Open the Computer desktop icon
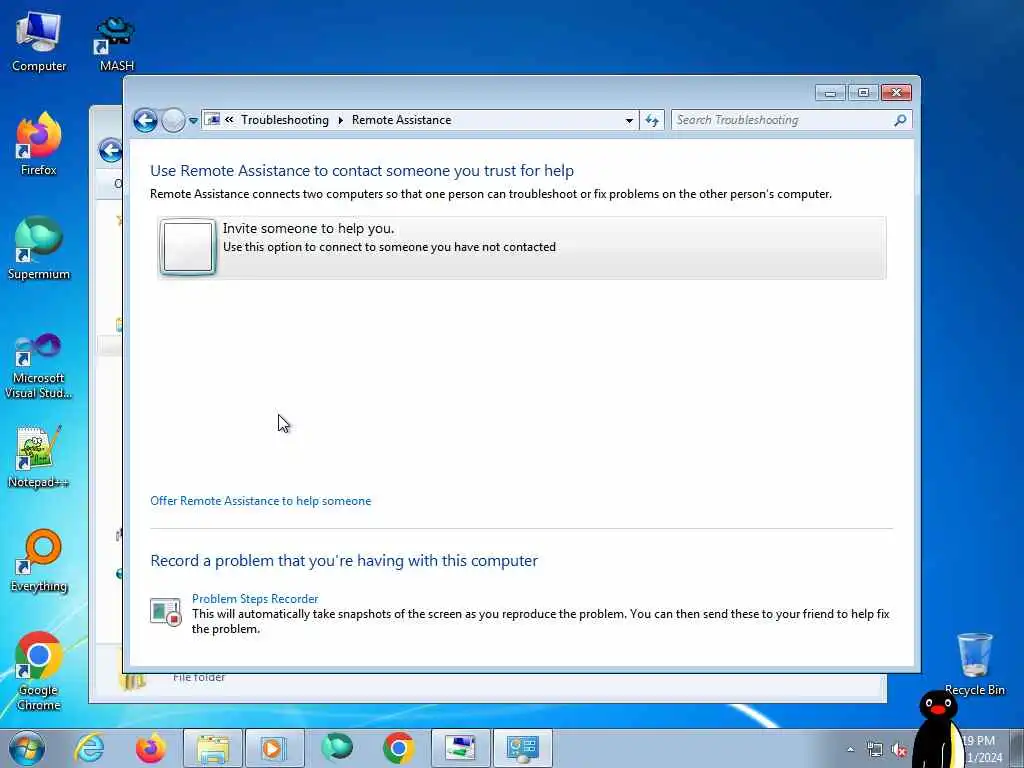Viewport: 1024px width, 768px height. coord(39,41)
